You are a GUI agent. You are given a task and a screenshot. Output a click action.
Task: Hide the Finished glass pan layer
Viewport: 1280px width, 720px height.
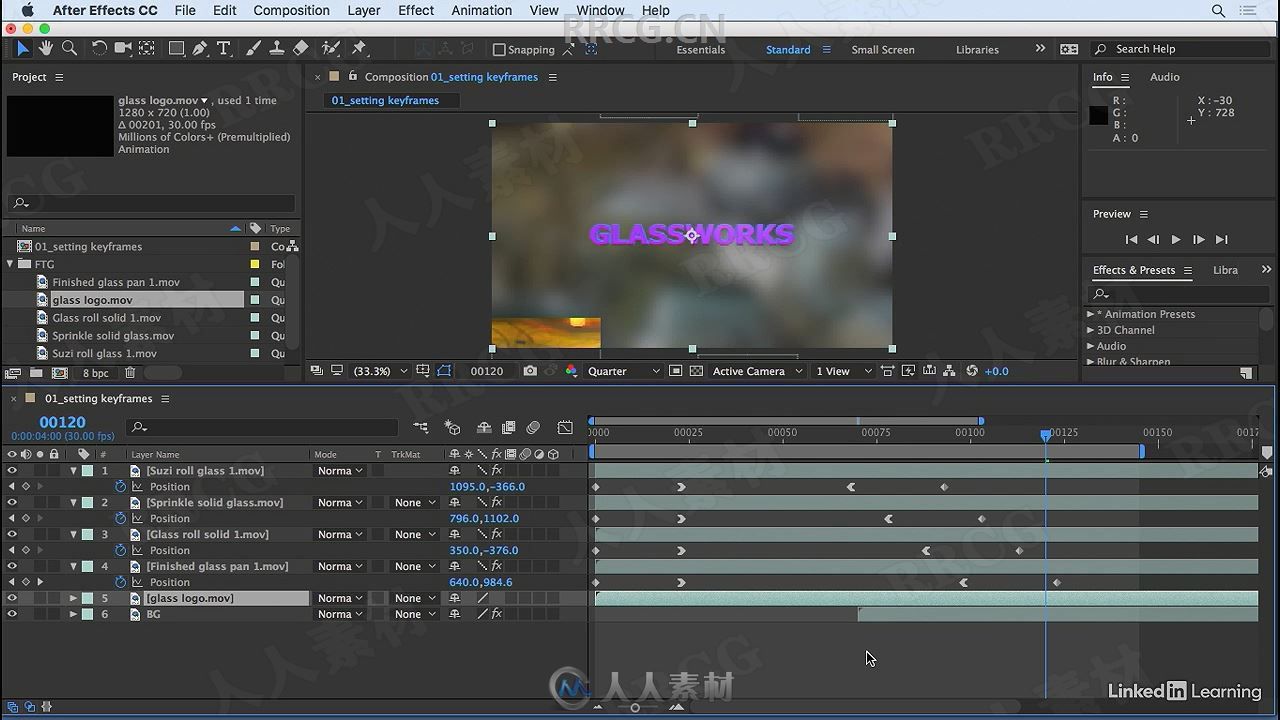coord(12,566)
